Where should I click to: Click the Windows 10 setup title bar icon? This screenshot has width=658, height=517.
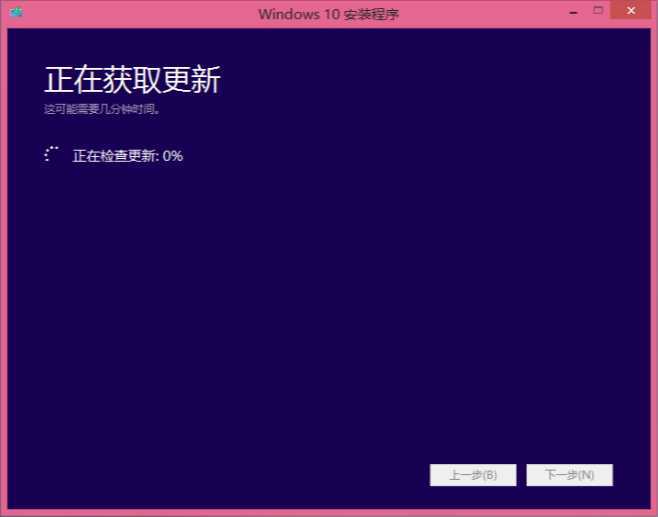[x=16, y=13]
